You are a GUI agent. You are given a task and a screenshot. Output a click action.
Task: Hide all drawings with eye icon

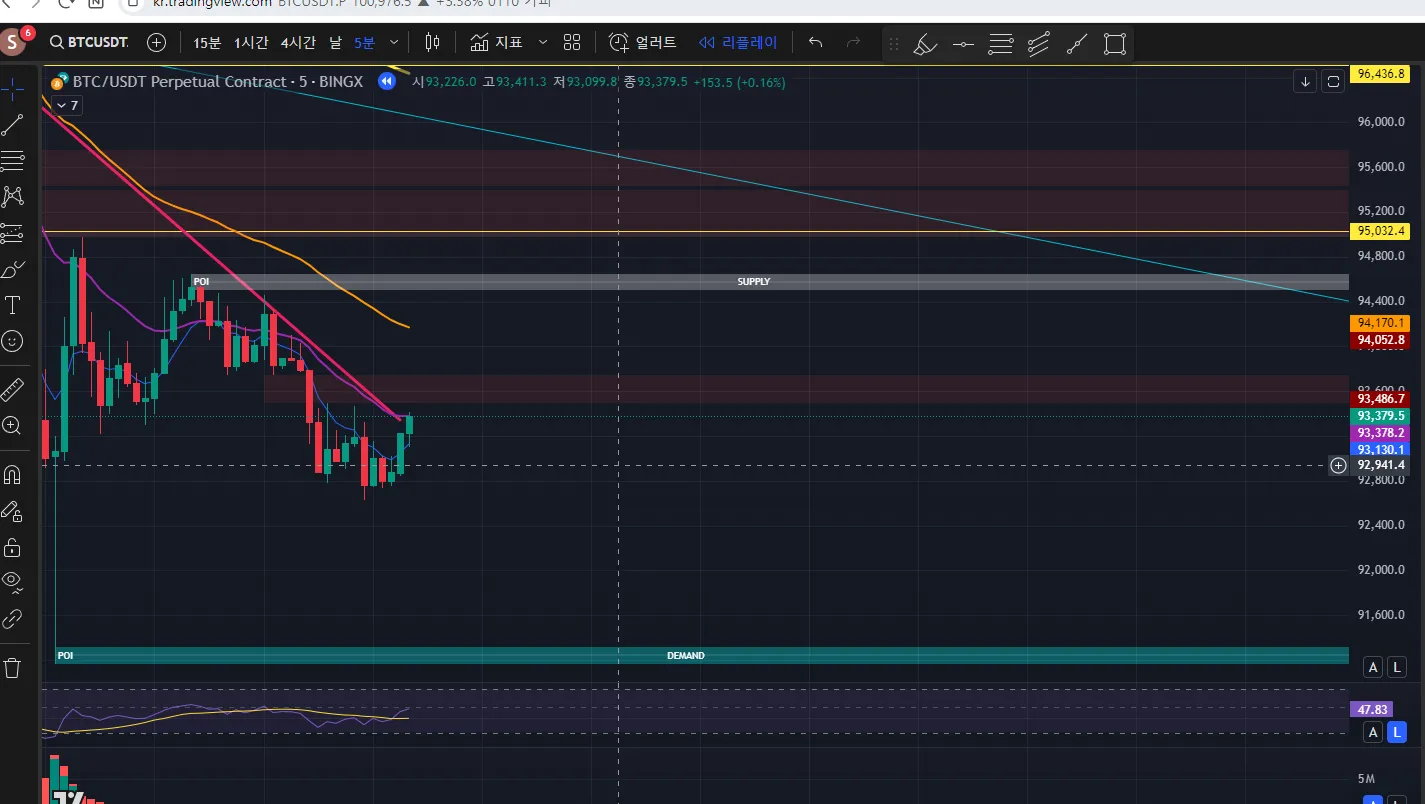click(x=13, y=583)
